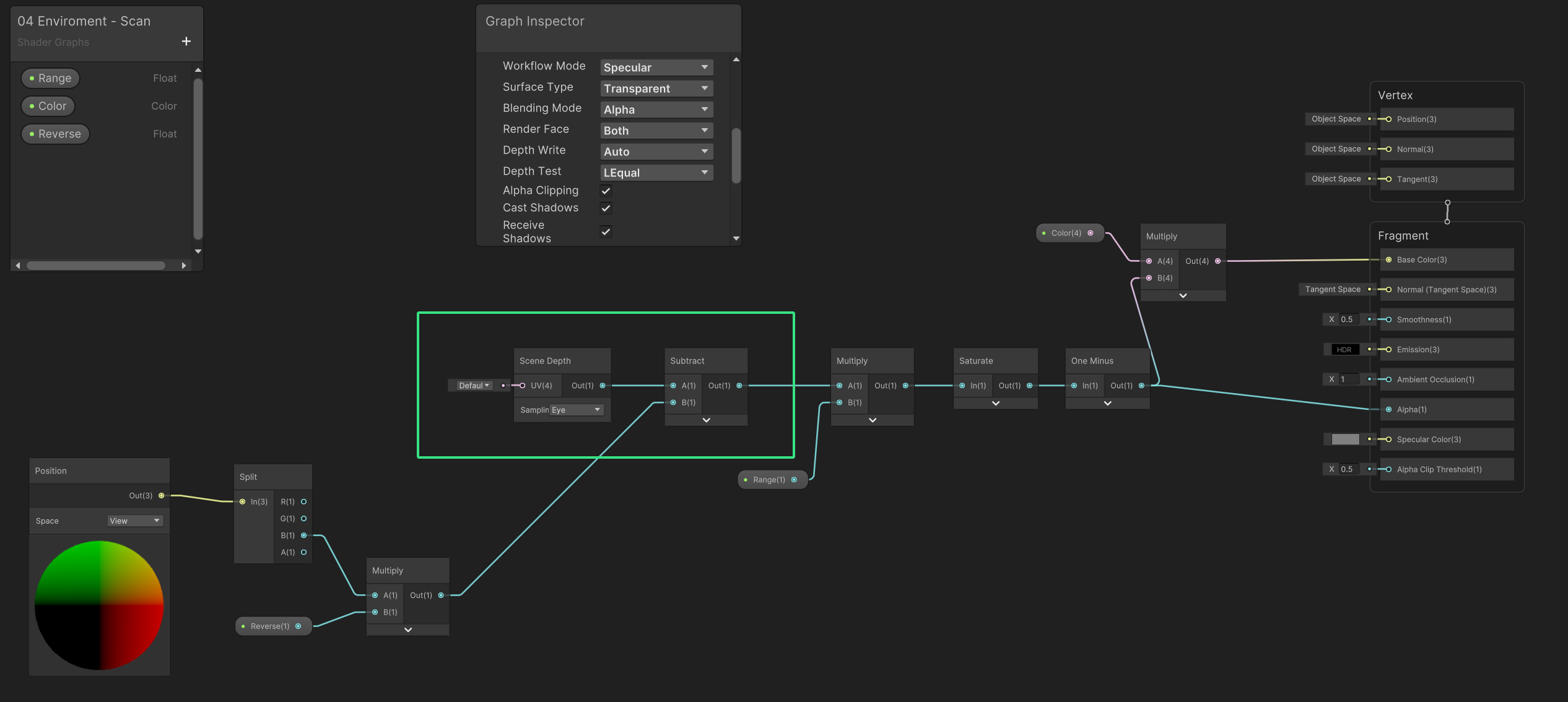Add a new property with plus icon
This screenshot has height=702, width=1568.
pos(186,41)
